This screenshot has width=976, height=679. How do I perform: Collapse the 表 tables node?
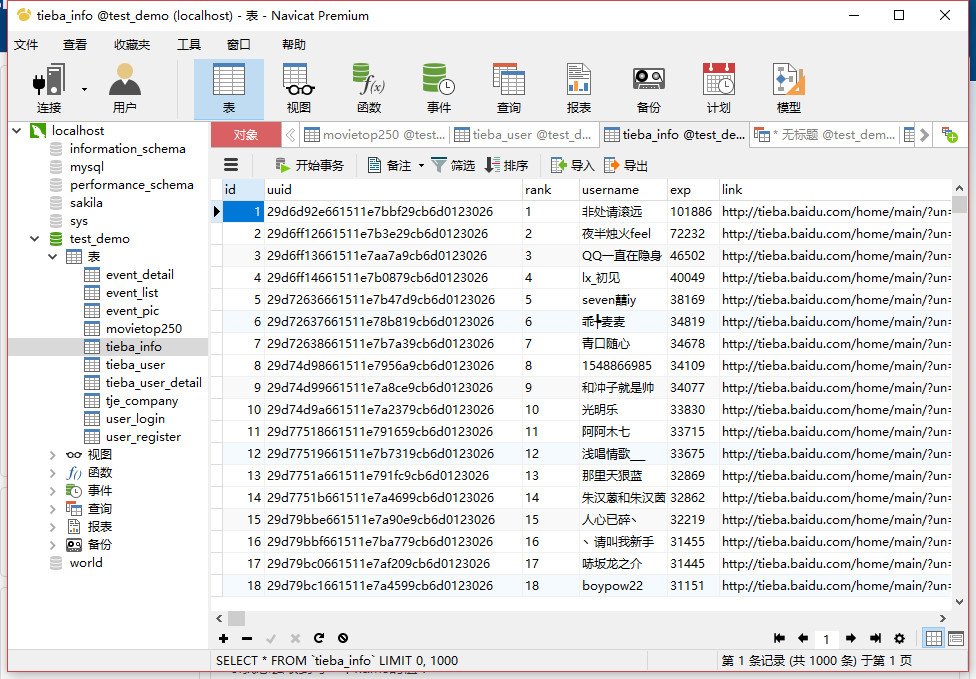point(53,256)
